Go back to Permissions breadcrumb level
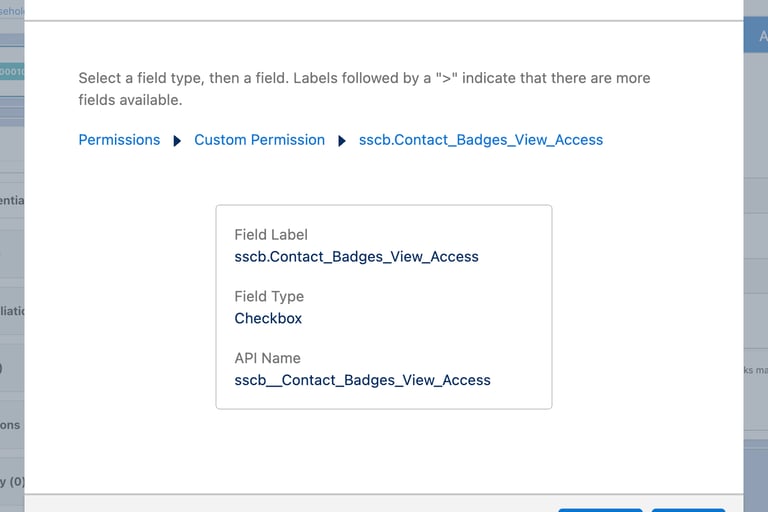The width and height of the screenshot is (768, 512). coord(119,140)
